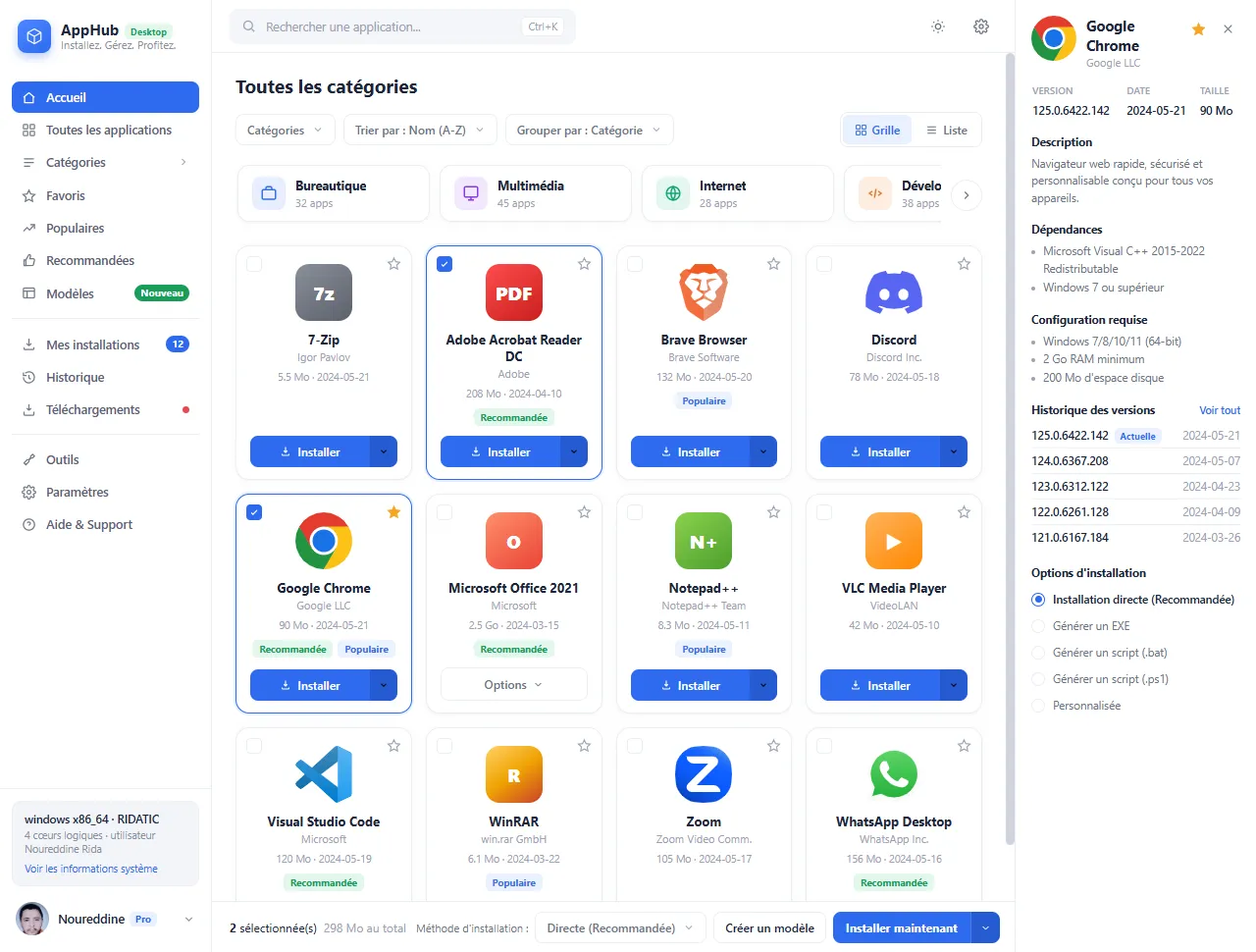The image size is (1256, 952).
Task: Star the Microsoft Office 2021 card
Action: point(584,512)
